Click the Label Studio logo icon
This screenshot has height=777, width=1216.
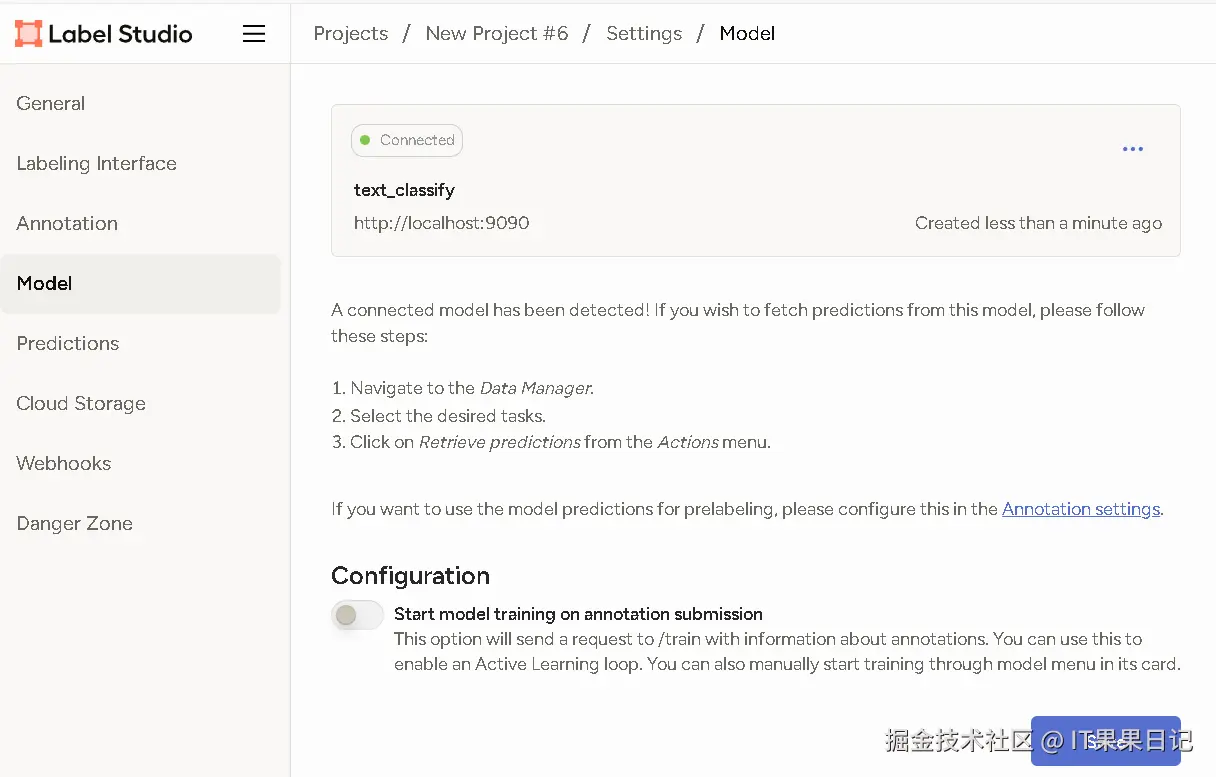click(28, 33)
